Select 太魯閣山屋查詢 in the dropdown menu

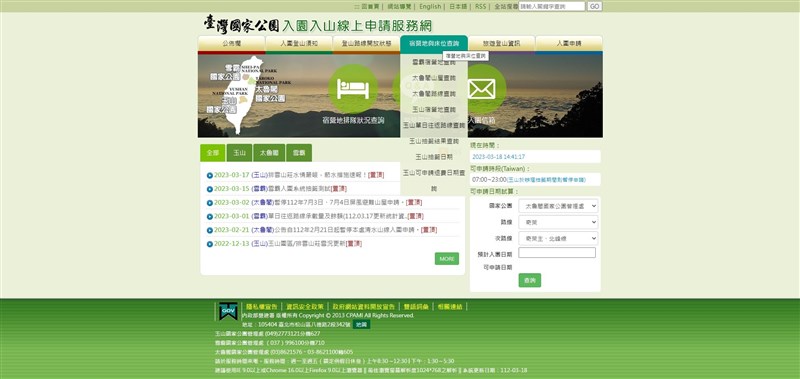pos(434,78)
